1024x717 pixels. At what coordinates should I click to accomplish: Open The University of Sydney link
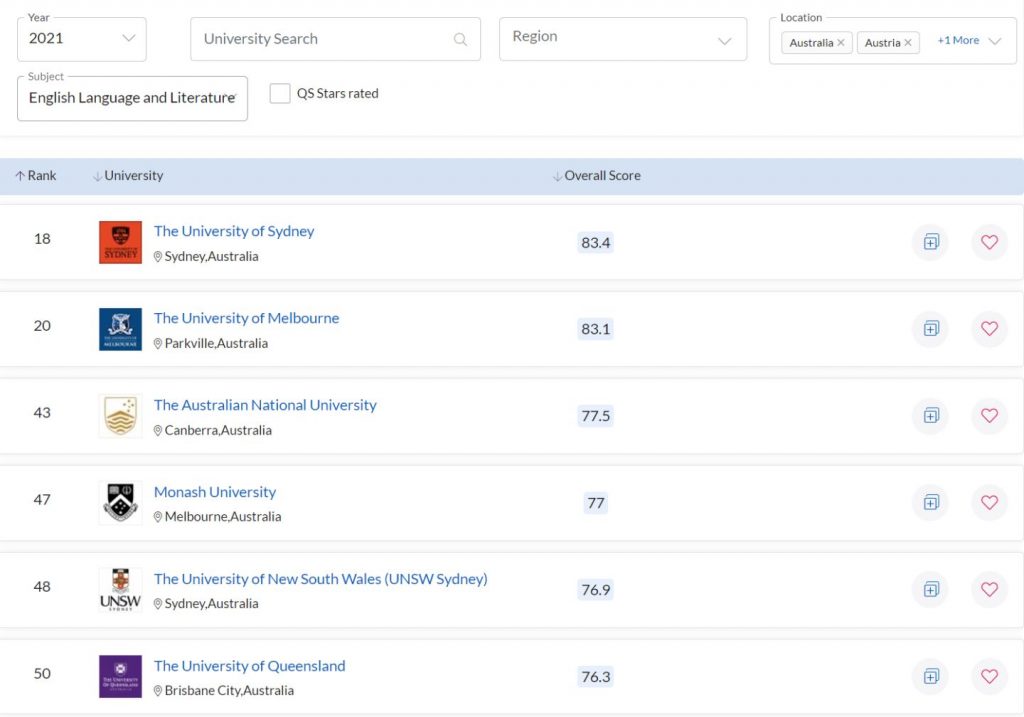tap(234, 231)
